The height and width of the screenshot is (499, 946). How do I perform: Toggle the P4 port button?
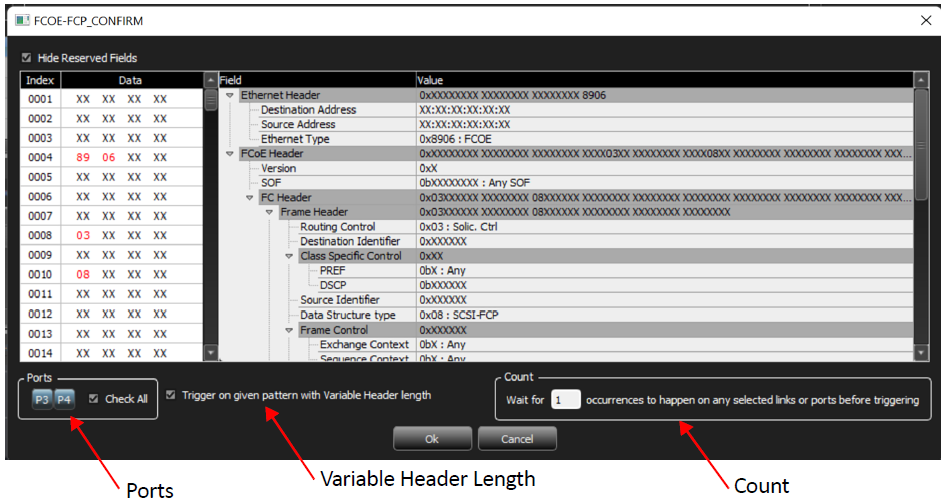[x=64, y=399]
